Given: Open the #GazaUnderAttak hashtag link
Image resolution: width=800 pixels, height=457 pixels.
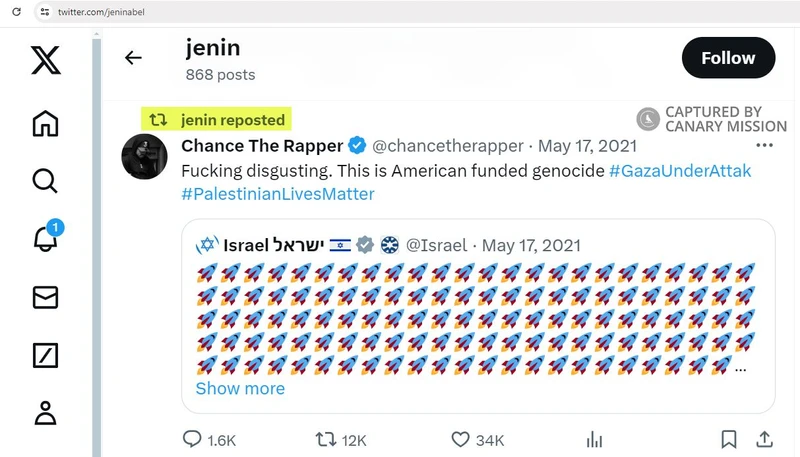Looking at the screenshot, I should click(679, 171).
